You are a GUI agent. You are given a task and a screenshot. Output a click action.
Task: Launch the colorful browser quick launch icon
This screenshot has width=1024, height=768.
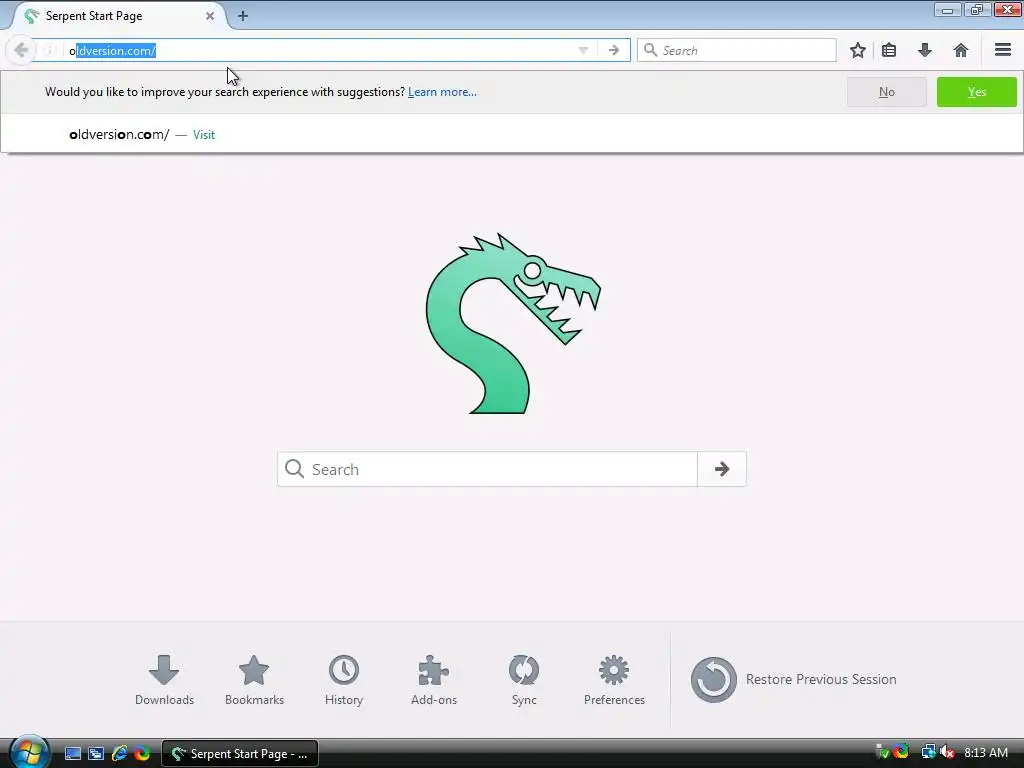tap(142, 754)
